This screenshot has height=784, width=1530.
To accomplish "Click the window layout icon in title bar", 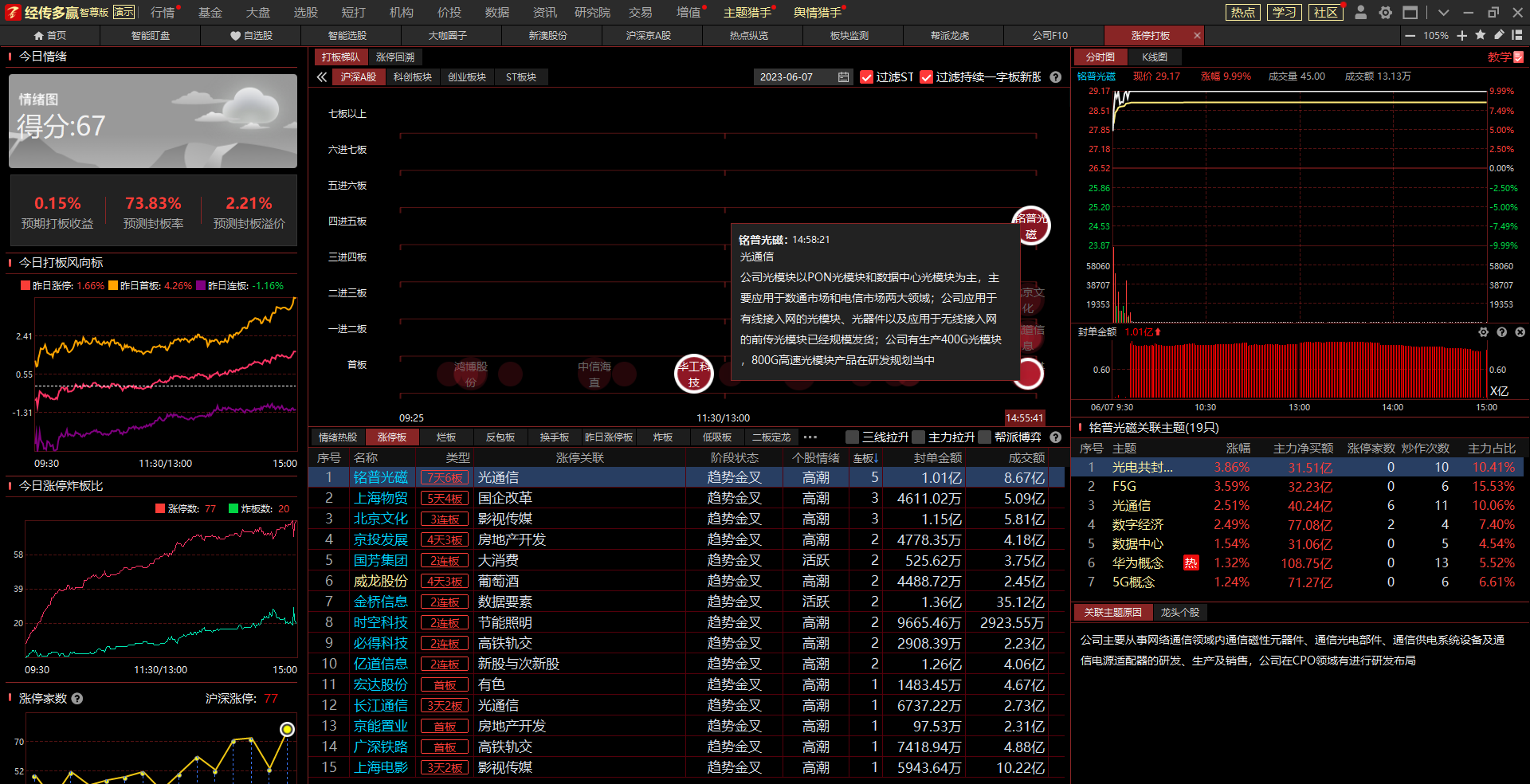I will [x=1410, y=12].
